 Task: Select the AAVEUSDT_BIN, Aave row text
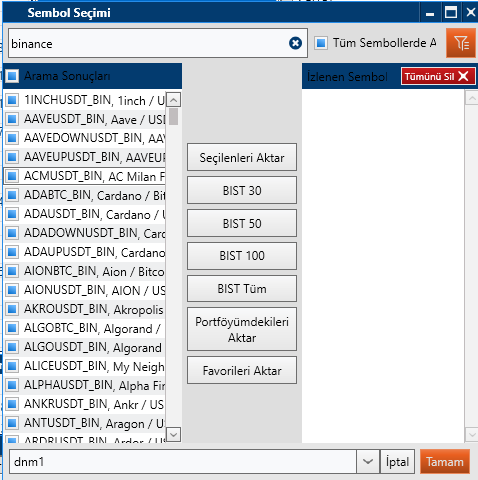95,119
